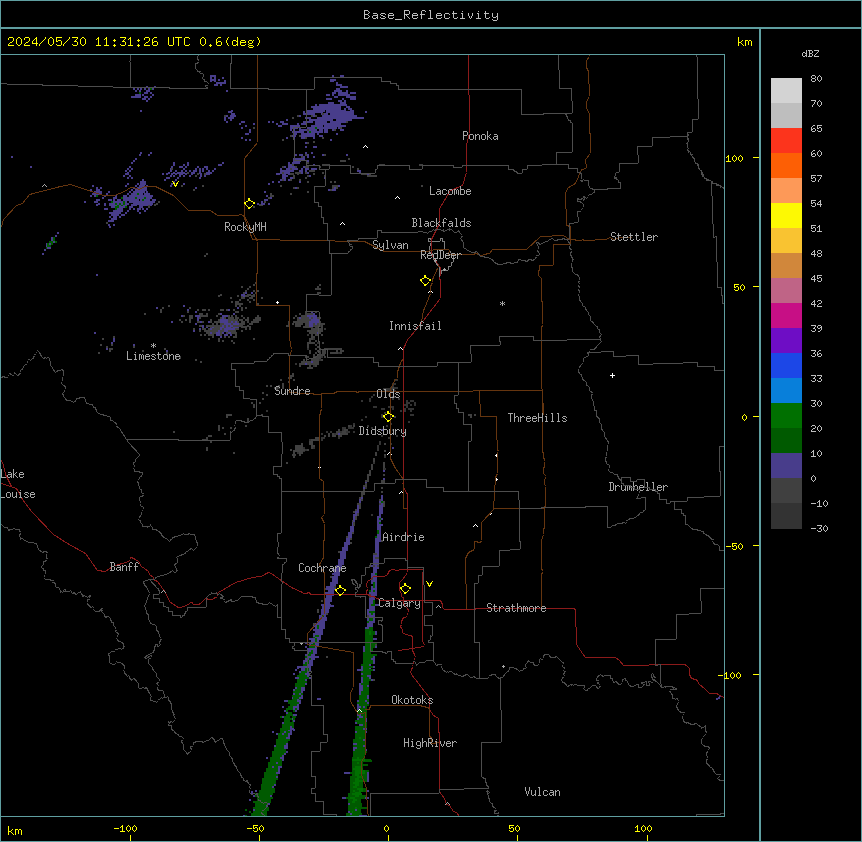Select the Didsbury town label

[383, 431]
